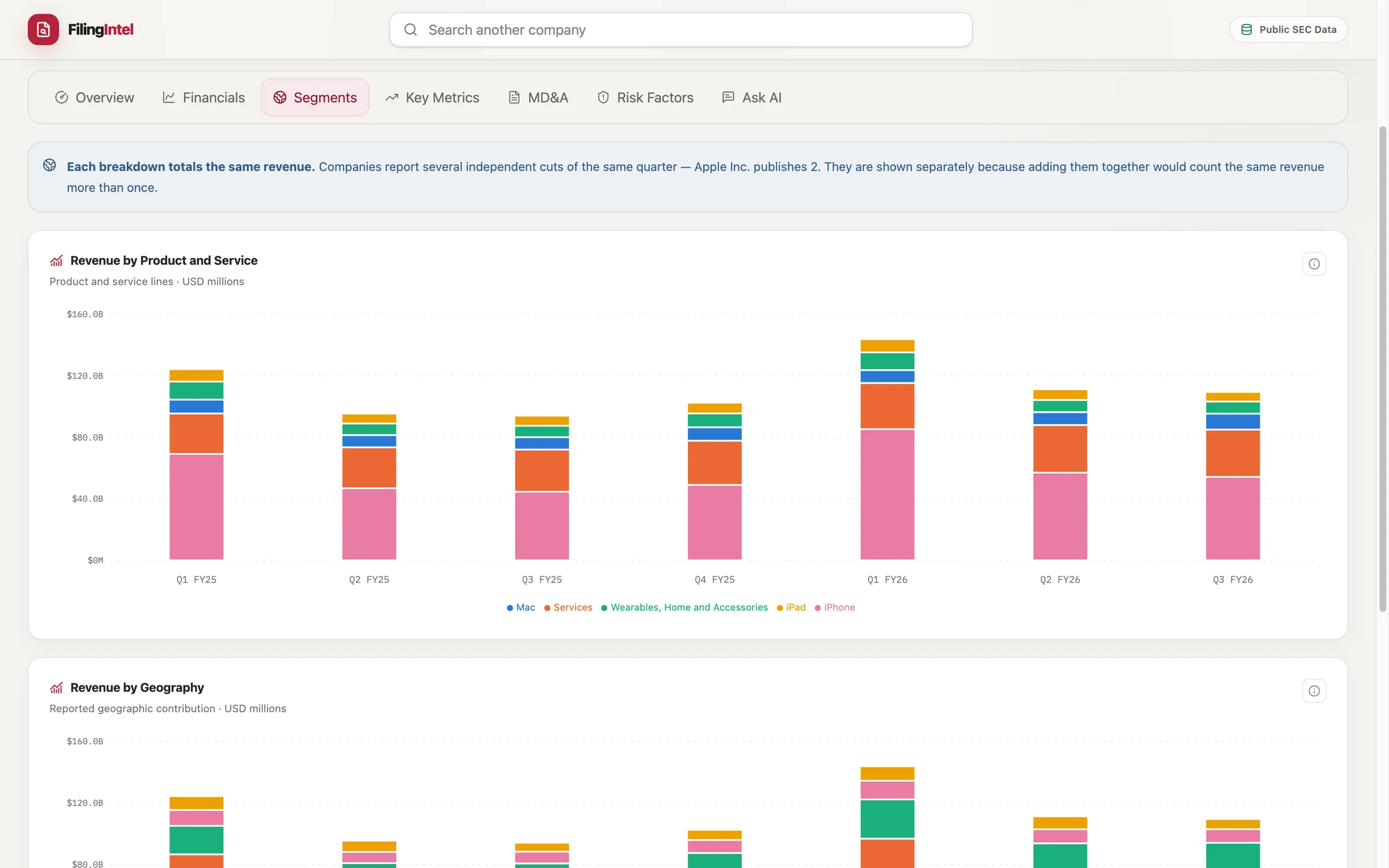Click the iPhone segment of the Q2 FY25 product bar
The width and height of the screenshot is (1389, 868).
pyautogui.click(x=369, y=524)
